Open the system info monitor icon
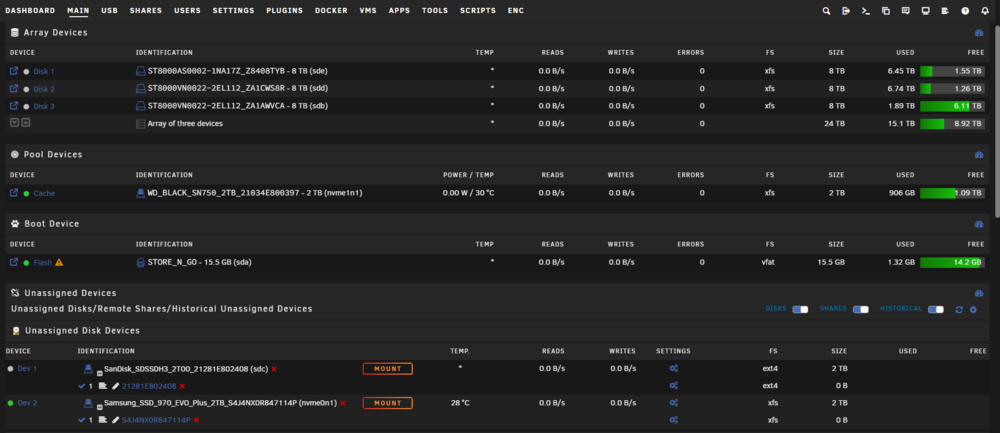 (x=925, y=11)
